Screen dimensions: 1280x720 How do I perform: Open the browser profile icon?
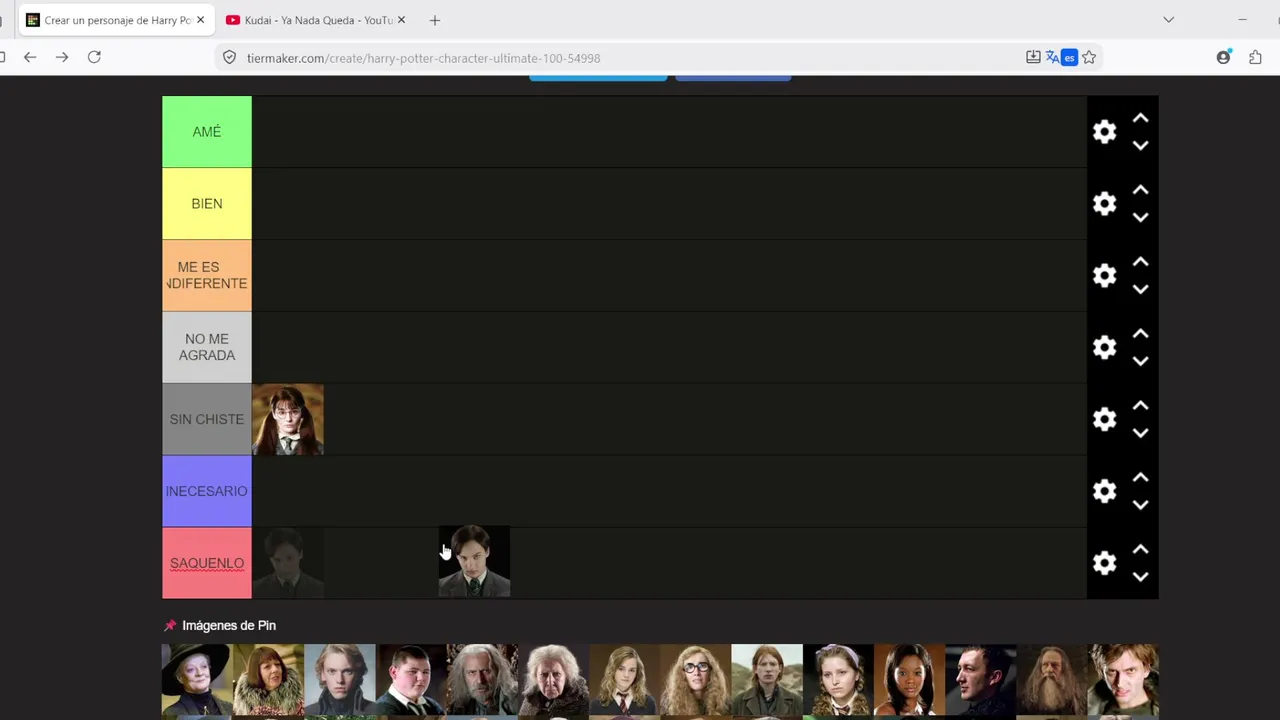(x=1223, y=58)
